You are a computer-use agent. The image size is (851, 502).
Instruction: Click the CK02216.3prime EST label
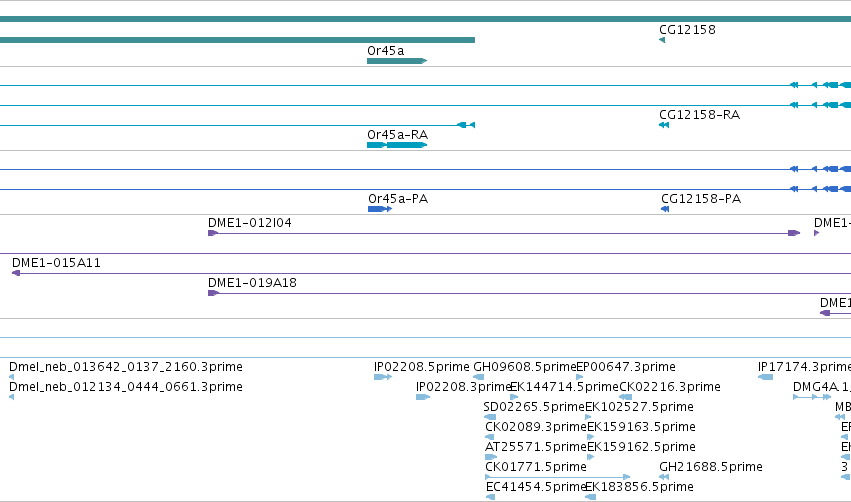click(670, 387)
